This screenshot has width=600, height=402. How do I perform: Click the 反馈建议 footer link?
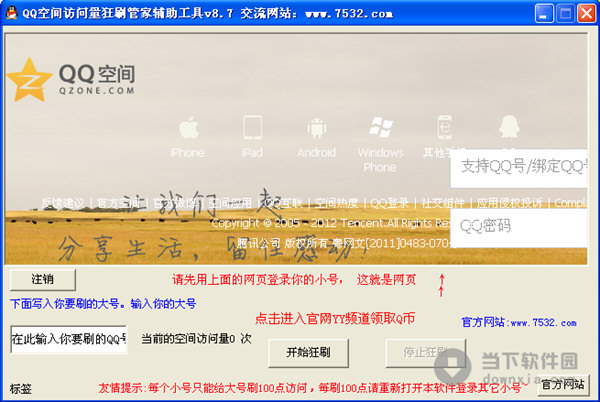click(x=63, y=203)
